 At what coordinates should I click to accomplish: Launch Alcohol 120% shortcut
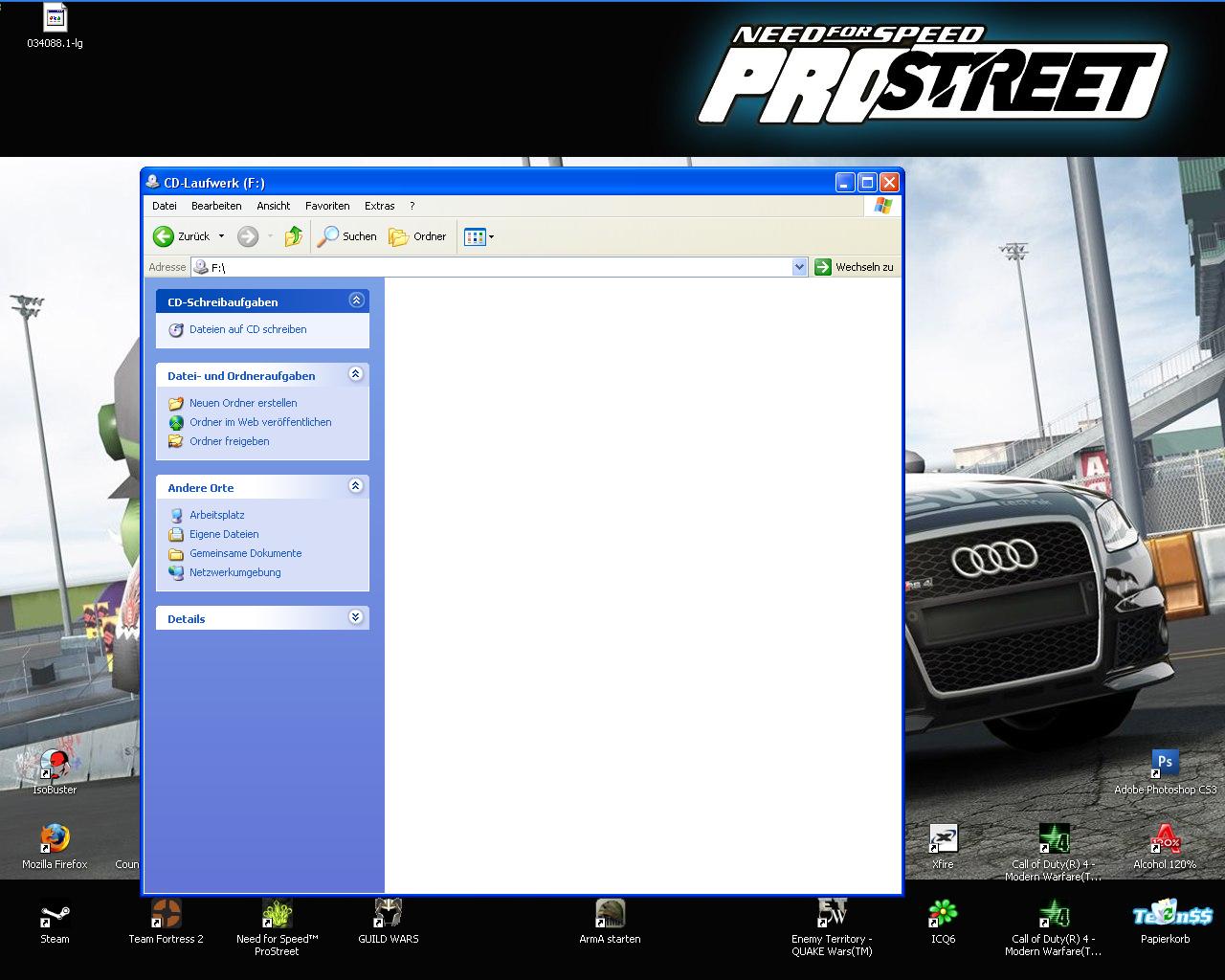coord(1165,846)
